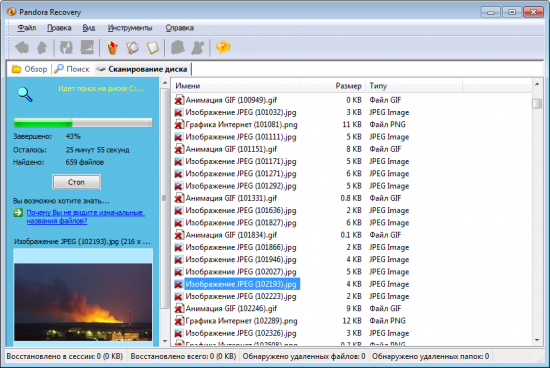Open Help via the orange question icon
Viewport: 550px width, 368px height.
pyautogui.click(x=223, y=47)
